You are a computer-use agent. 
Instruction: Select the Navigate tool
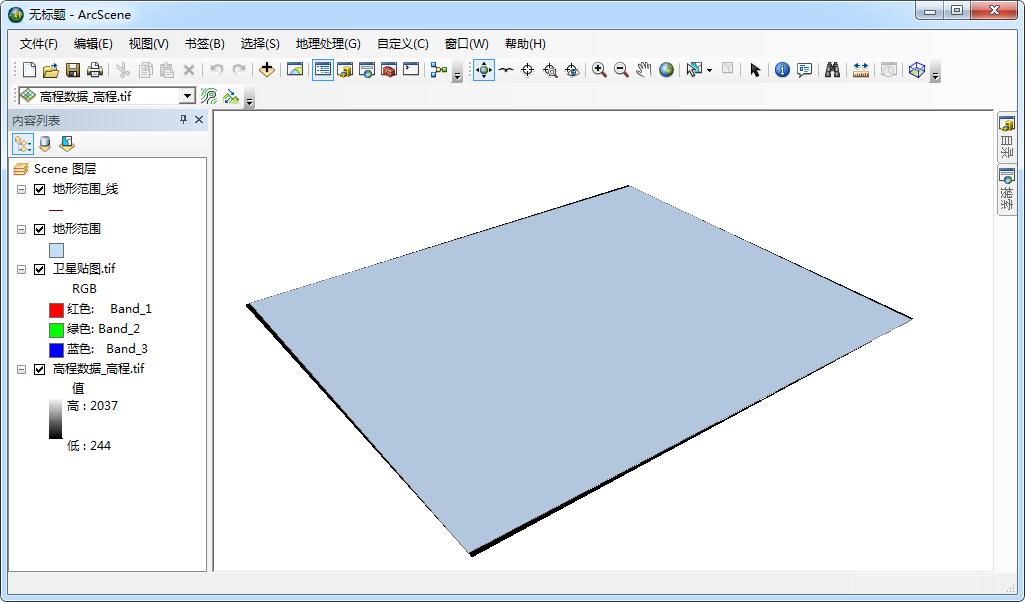(x=483, y=70)
